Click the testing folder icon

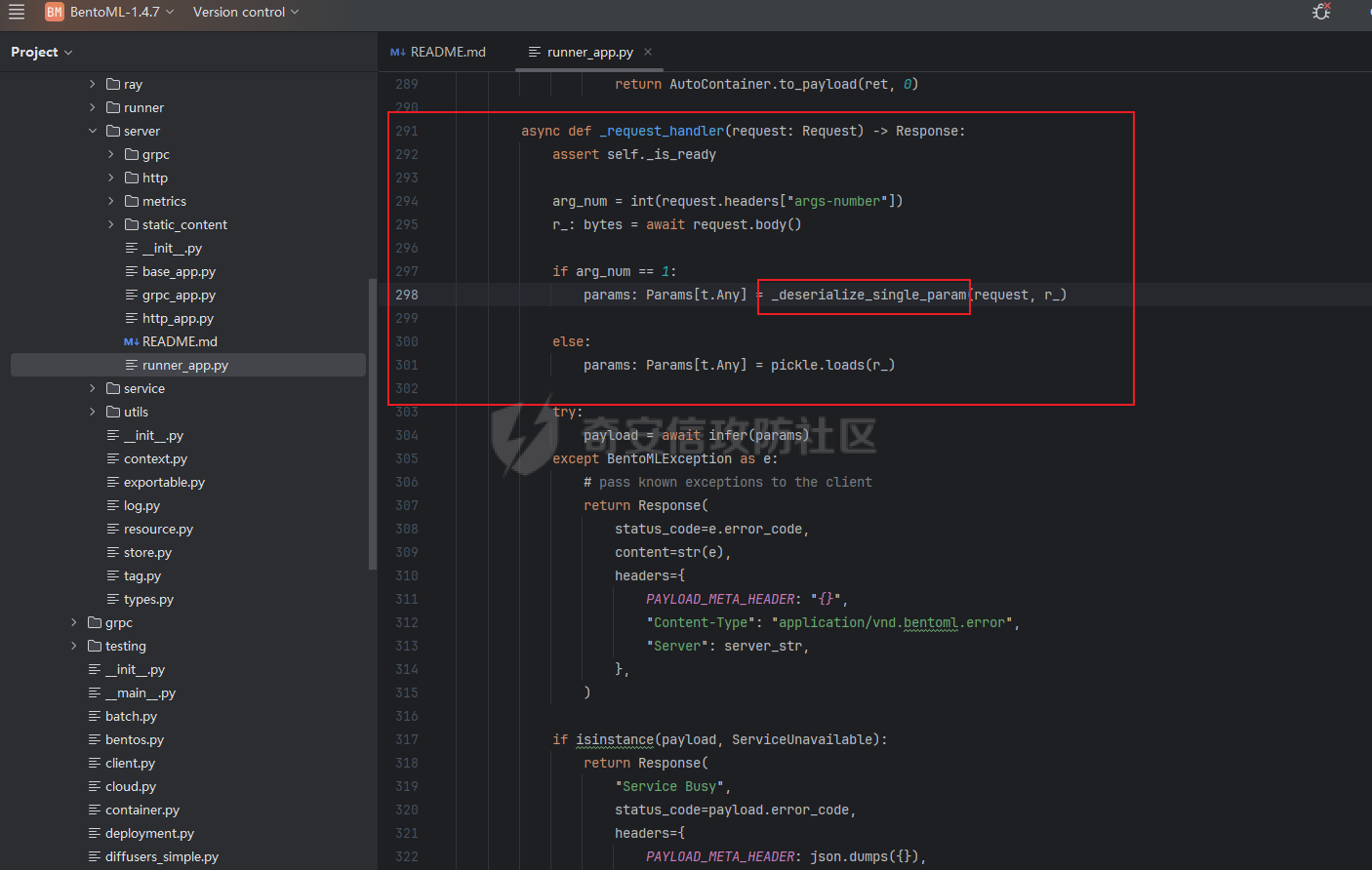pos(95,646)
